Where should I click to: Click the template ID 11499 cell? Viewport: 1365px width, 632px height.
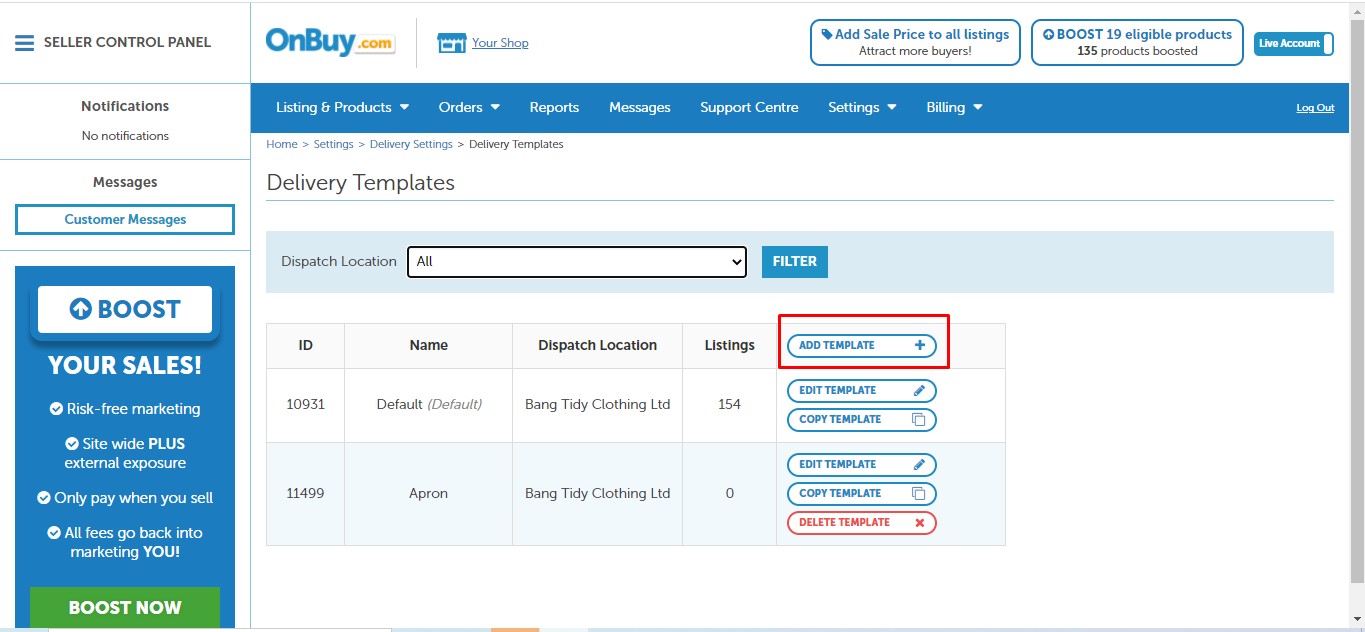tap(305, 494)
